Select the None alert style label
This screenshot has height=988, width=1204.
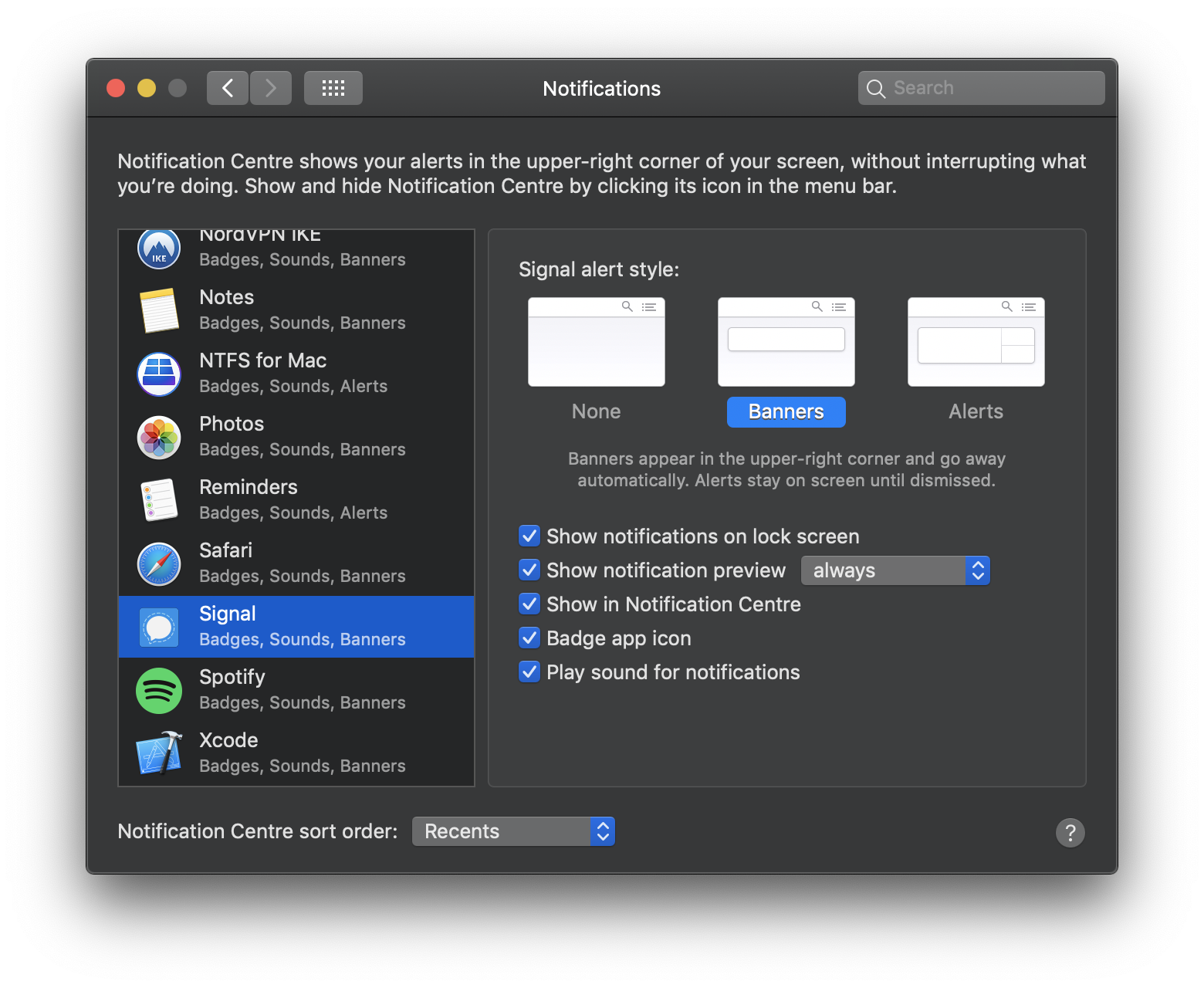pos(596,411)
